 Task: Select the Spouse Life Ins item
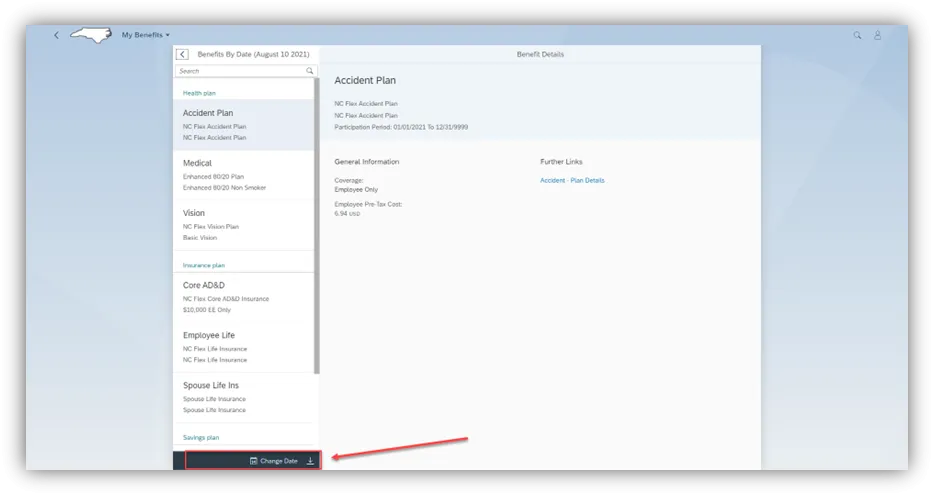(x=244, y=397)
